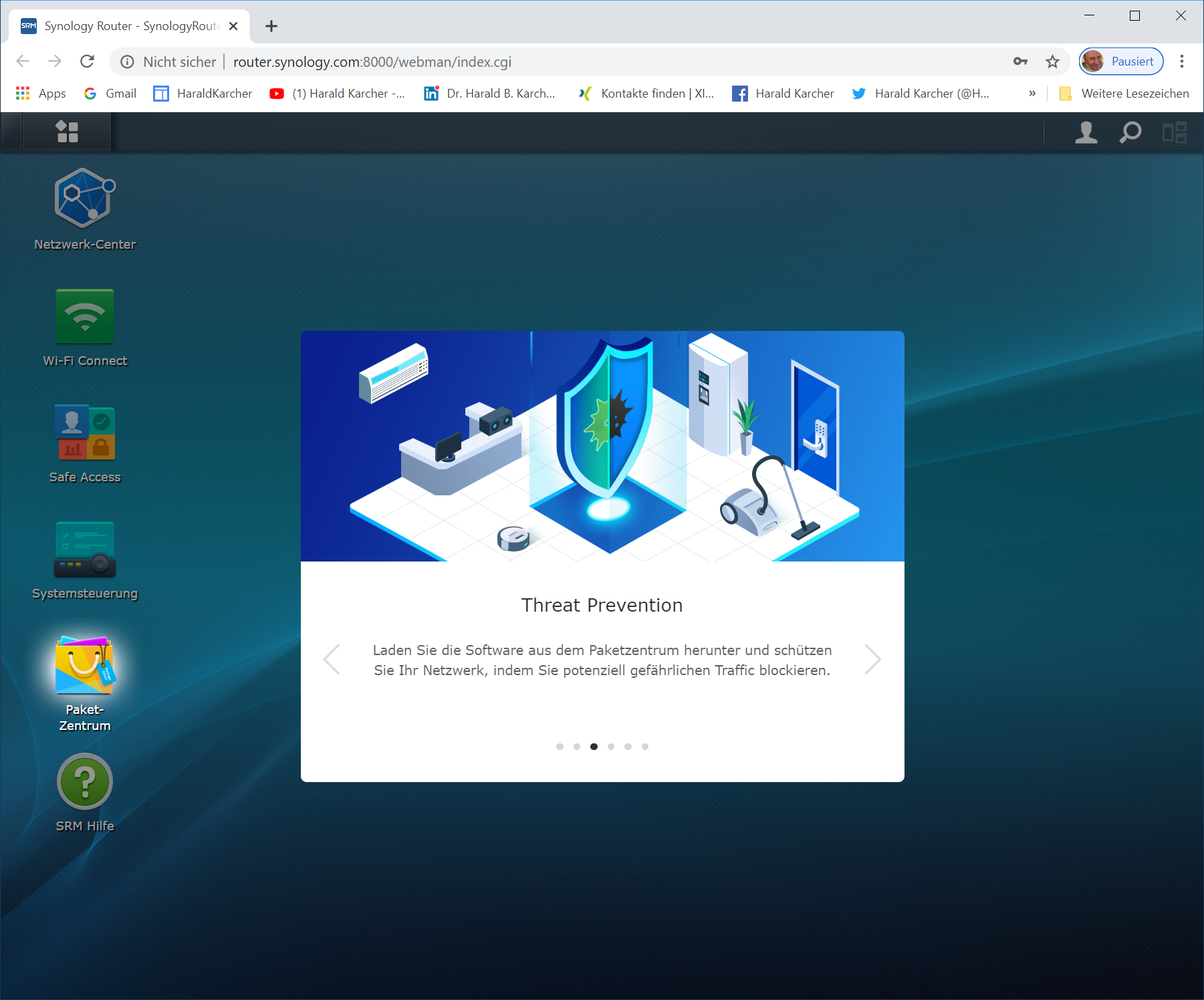Open the user options menu
The width and height of the screenshot is (1204, 1000).
point(1086,132)
